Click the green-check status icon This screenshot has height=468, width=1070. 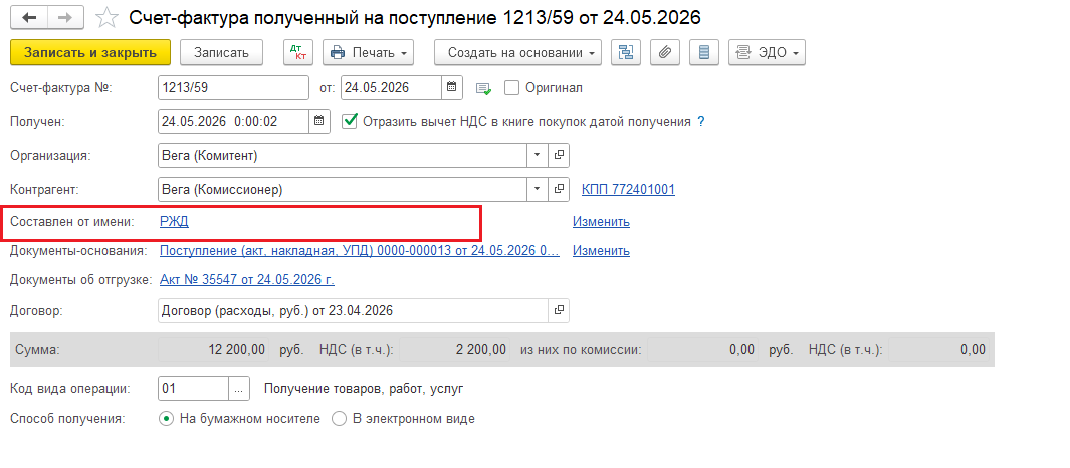coord(483,88)
